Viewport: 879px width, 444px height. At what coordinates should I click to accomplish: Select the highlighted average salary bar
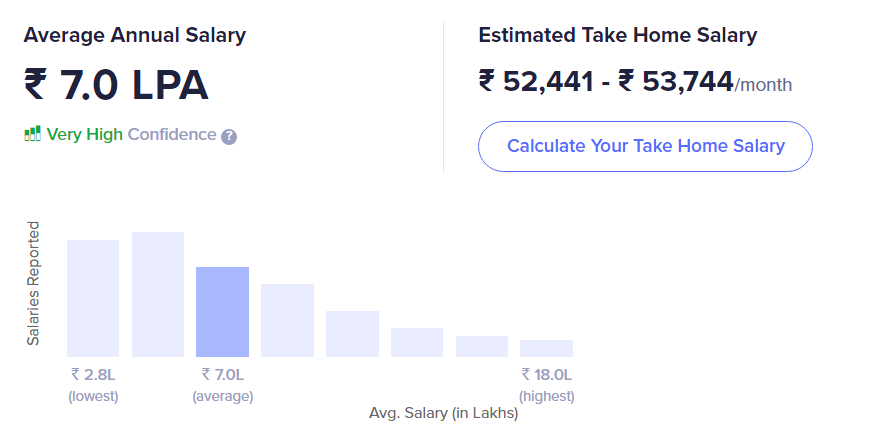[x=222, y=312]
